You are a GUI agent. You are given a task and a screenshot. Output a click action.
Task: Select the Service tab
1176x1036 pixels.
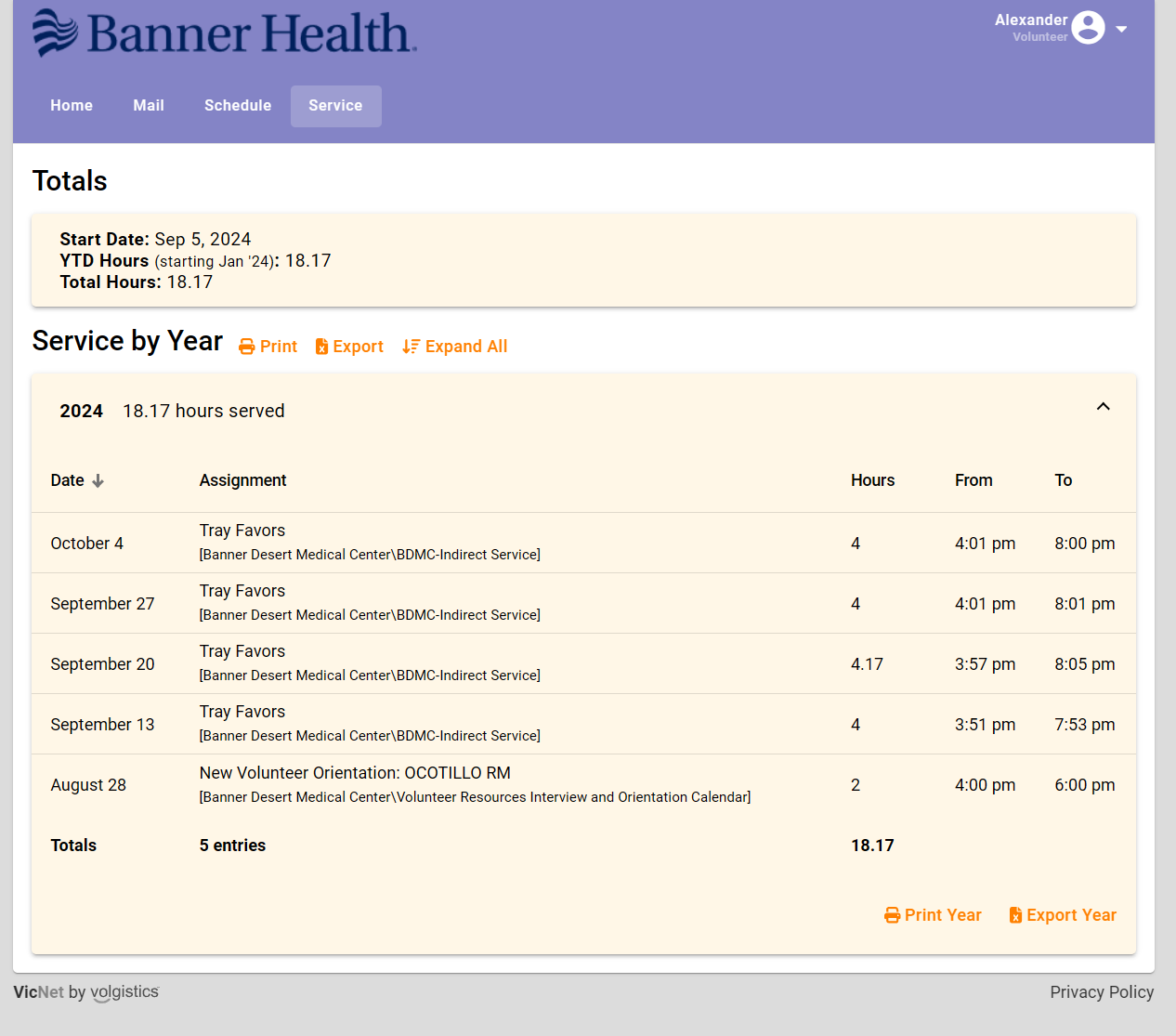(x=335, y=106)
